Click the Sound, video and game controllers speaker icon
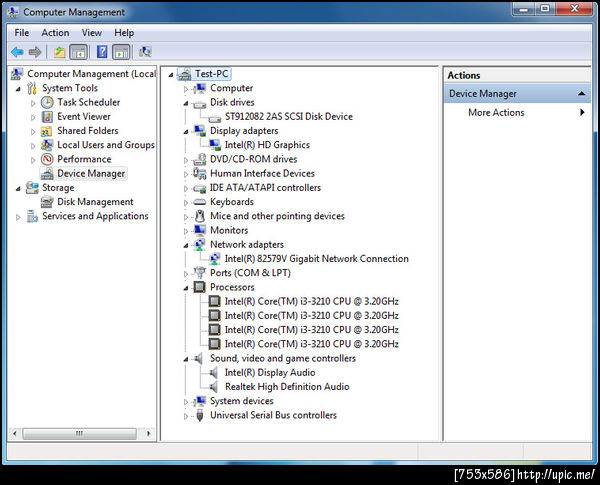600x485 pixels. [199, 359]
